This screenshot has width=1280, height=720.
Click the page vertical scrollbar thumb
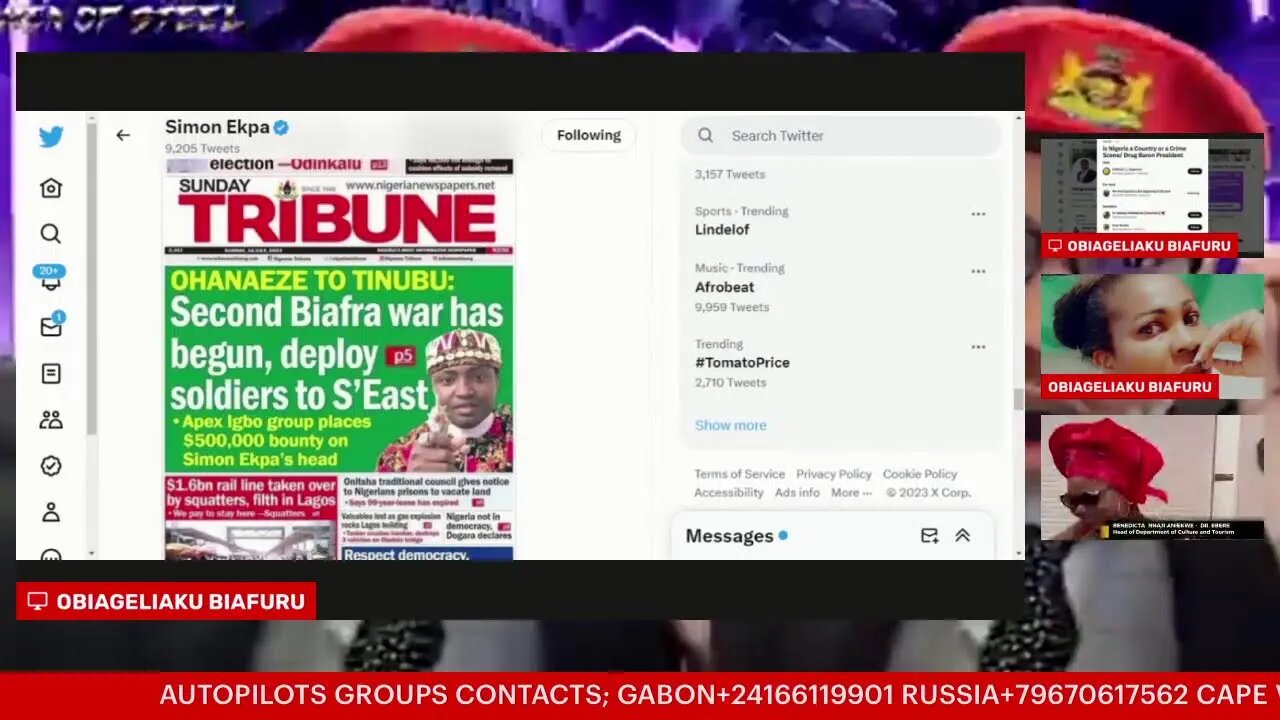tap(1018, 399)
